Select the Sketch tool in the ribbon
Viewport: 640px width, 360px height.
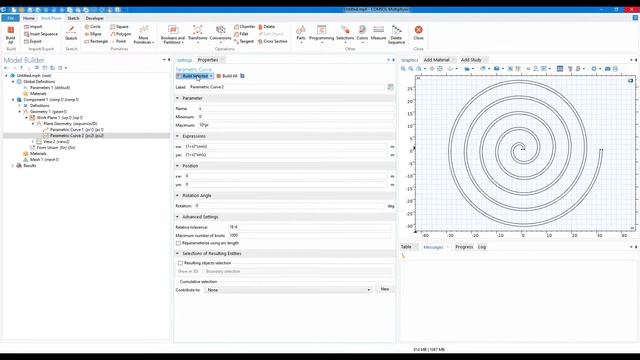click(x=71, y=33)
